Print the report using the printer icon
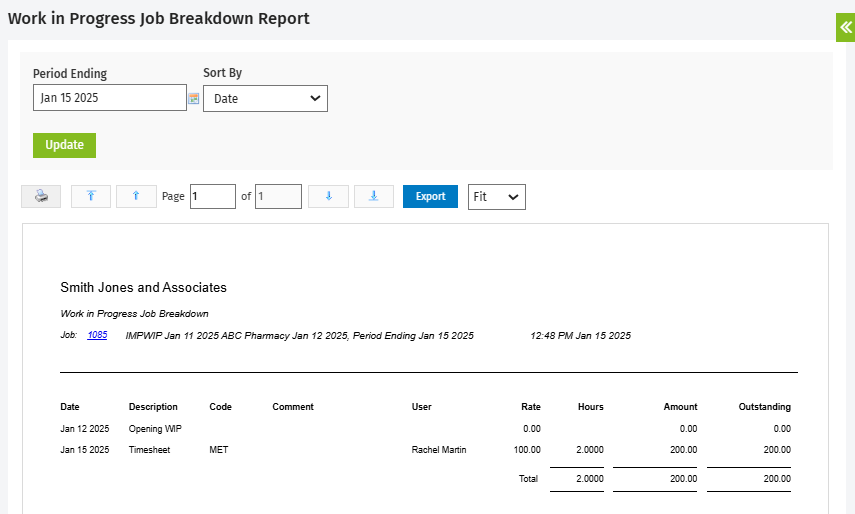The height and width of the screenshot is (514, 855). (41, 196)
